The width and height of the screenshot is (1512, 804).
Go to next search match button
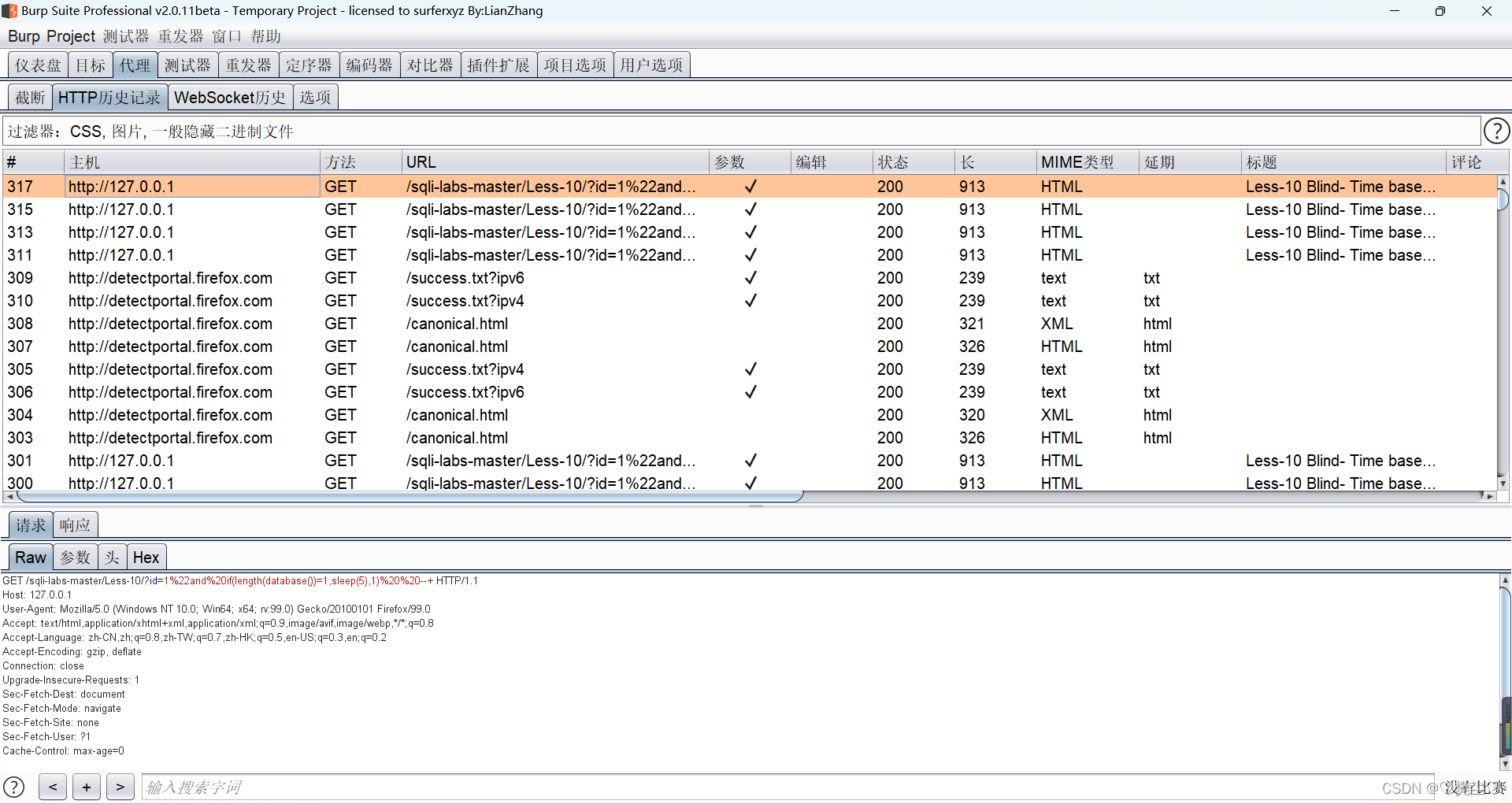point(120,787)
